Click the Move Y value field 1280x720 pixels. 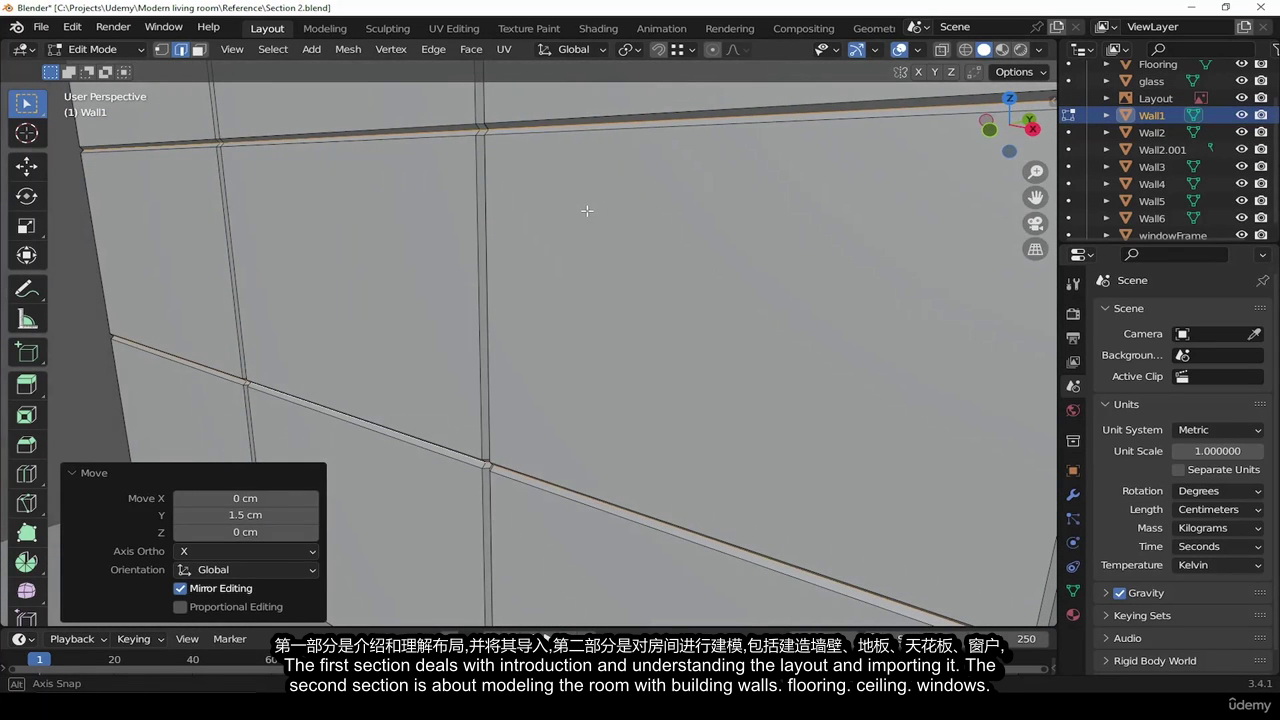tap(246, 515)
